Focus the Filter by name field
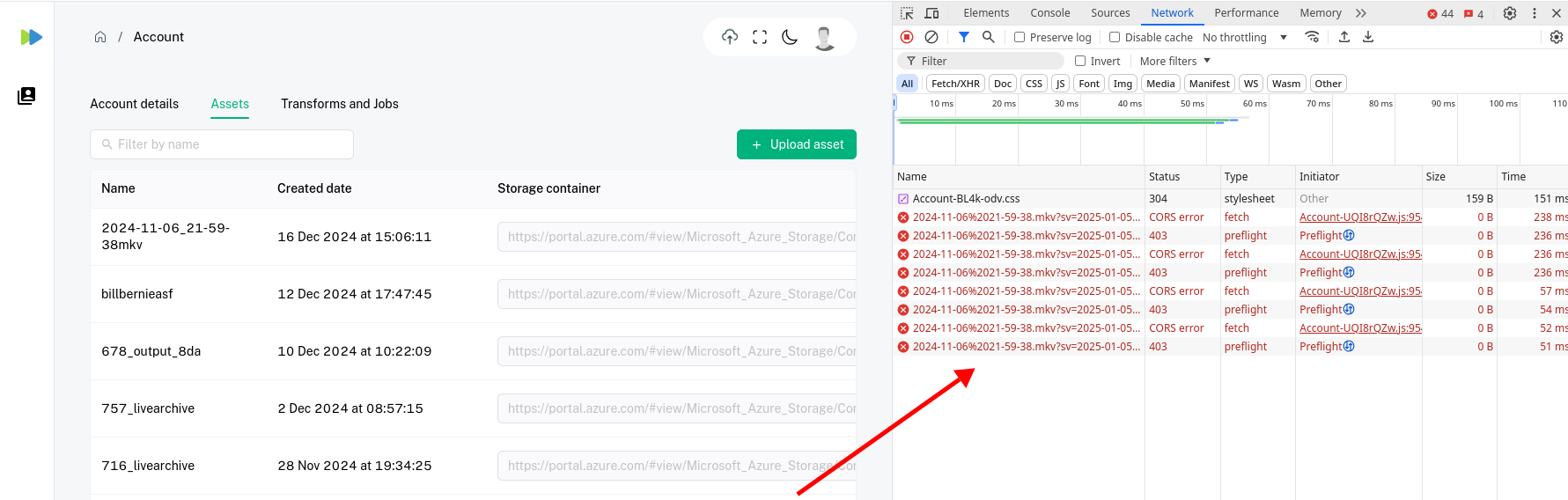This screenshot has height=500, width=1568. click(x=222, y=144)
